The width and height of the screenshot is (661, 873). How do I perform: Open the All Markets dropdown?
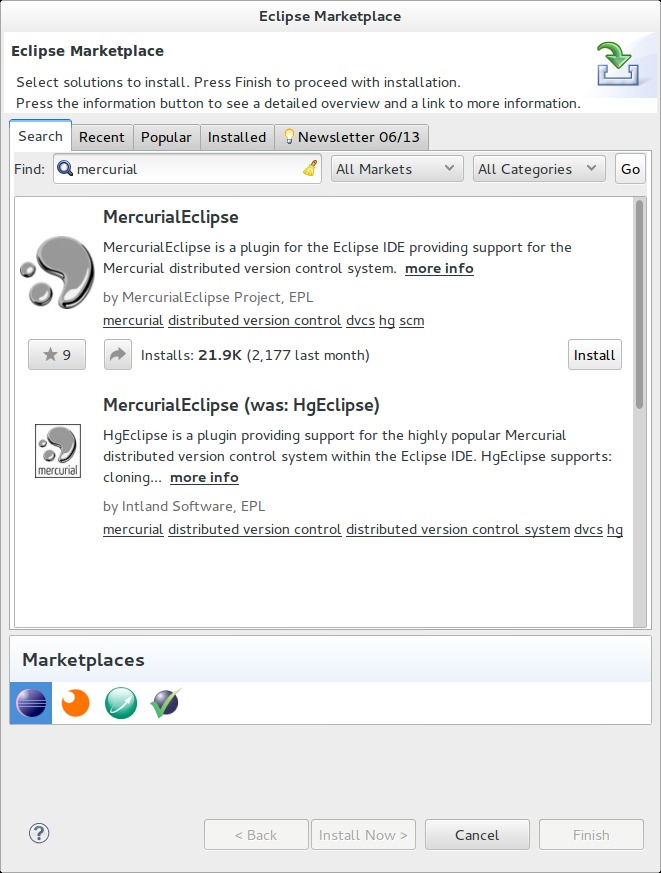click(396, 169)
